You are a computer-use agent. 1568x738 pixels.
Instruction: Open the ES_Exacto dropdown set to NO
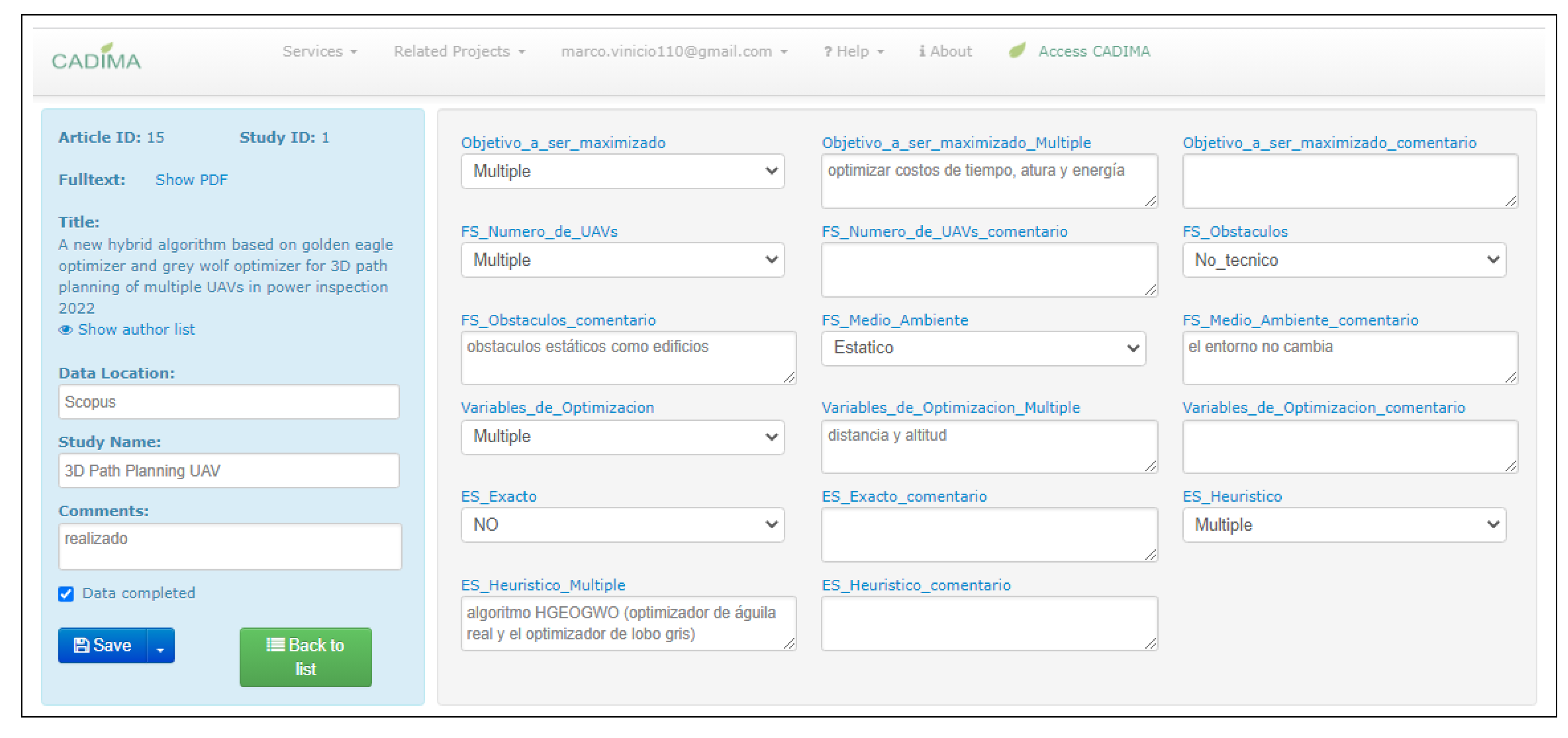tap(622, 525)
